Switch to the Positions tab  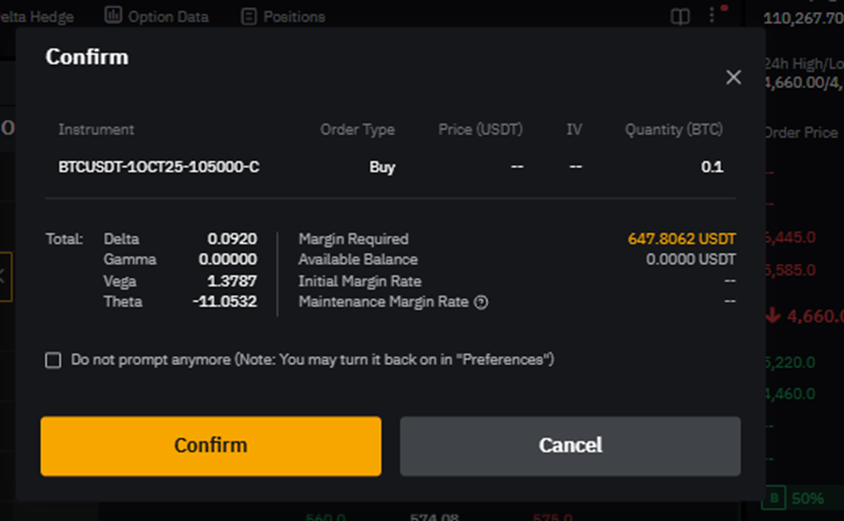(294, 16)
